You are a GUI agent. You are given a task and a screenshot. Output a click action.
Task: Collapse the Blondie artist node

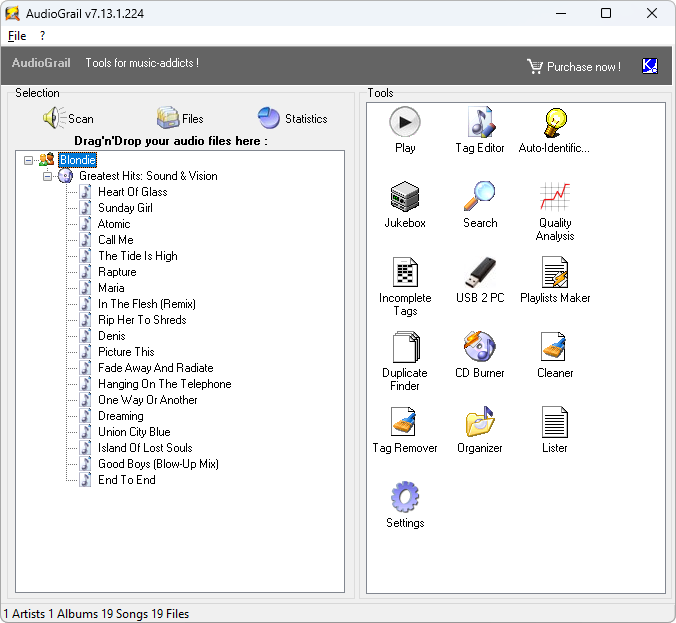coord(28,160)
